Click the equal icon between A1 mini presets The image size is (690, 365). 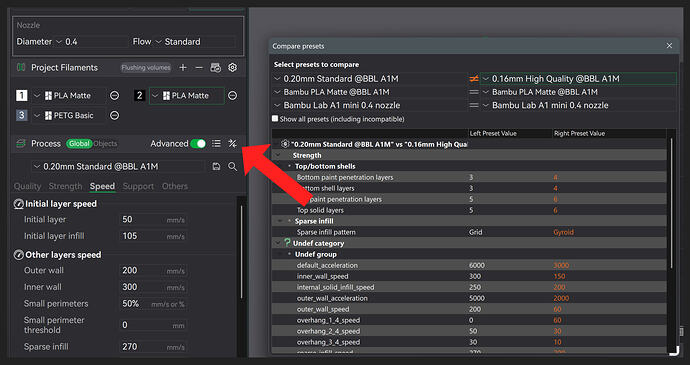click(473, 105)
